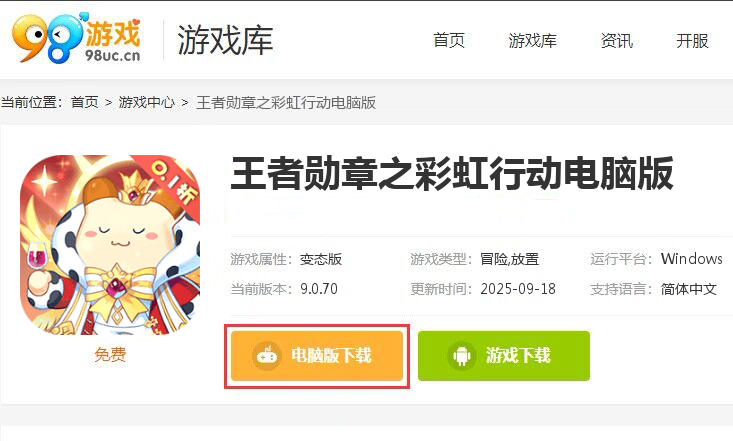Open the 开服 navigation item
Image resolution: width=733 pixels, height=441 pixels.
[x=692, y=41]
